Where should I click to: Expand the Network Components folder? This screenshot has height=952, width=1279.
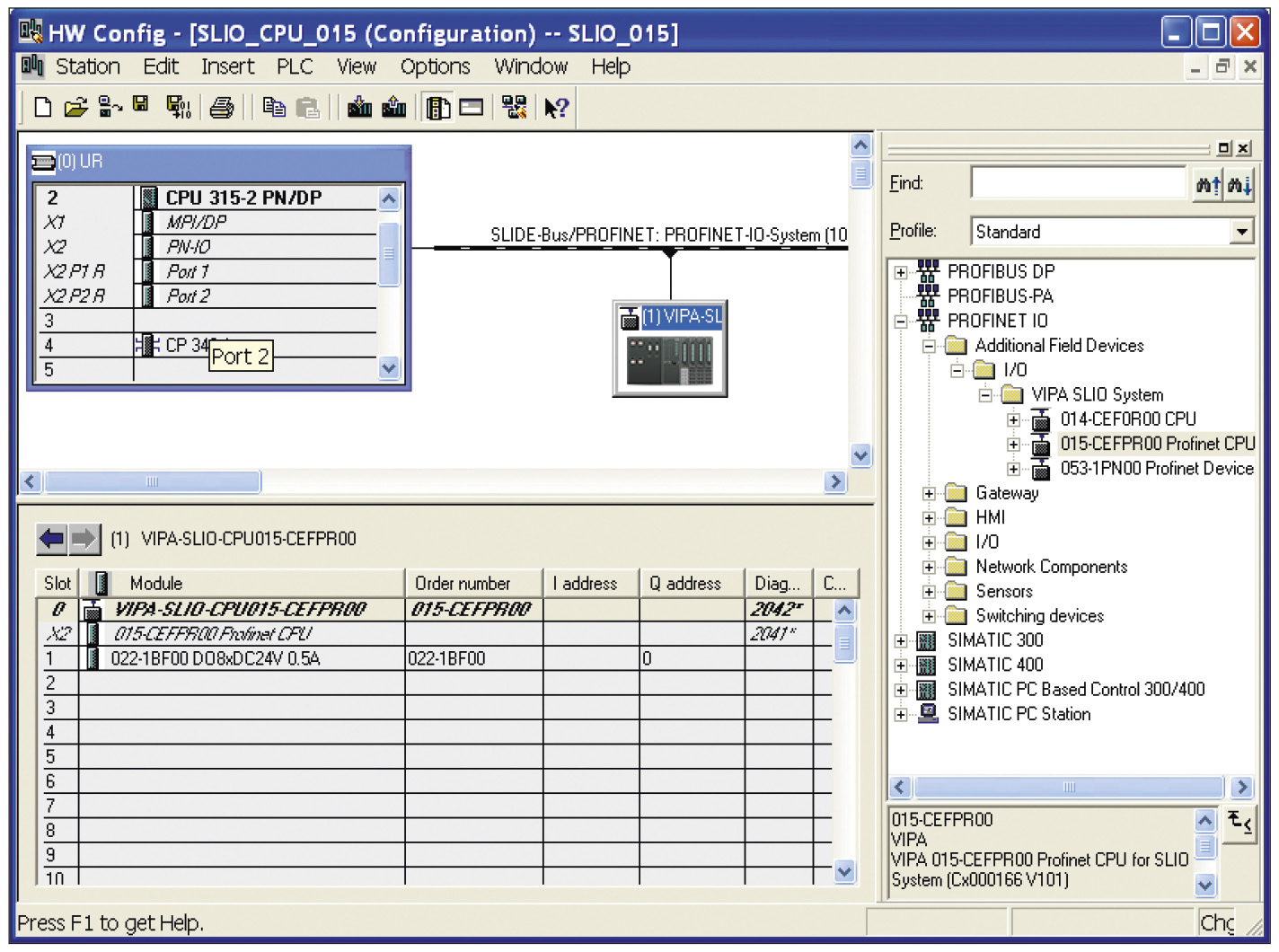(930, 568)
